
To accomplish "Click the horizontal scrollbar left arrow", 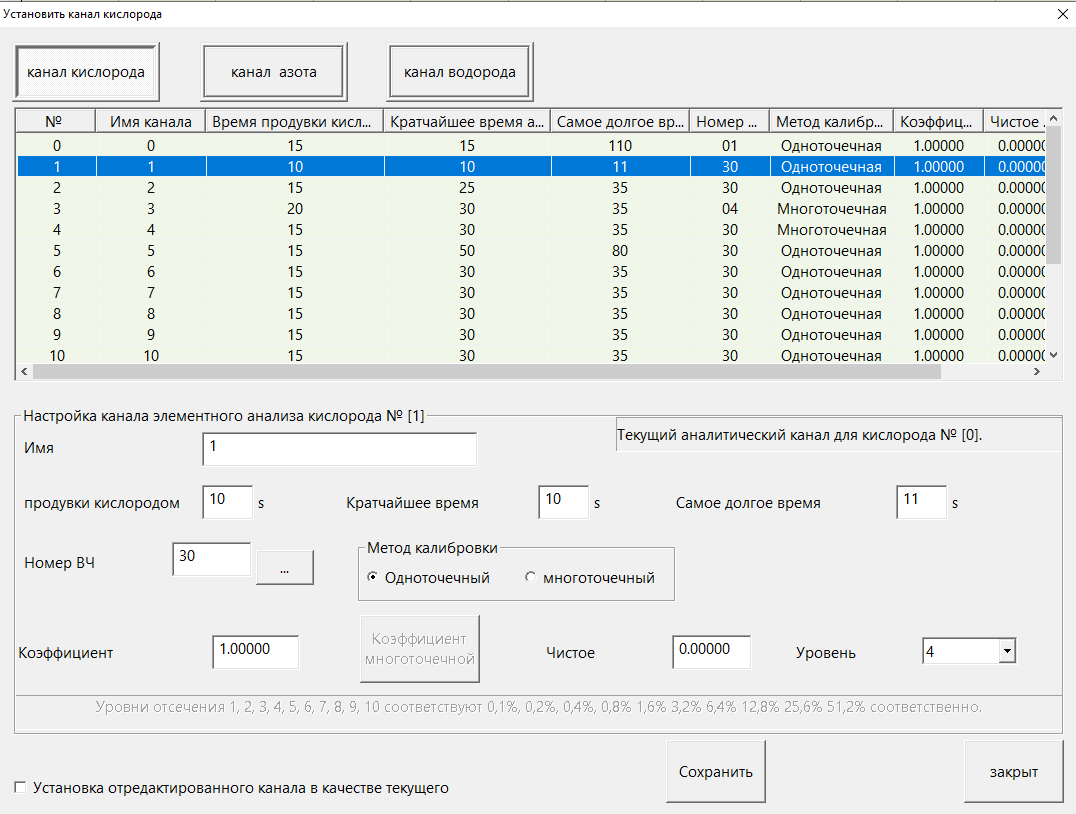I will [x=23, y=371].
